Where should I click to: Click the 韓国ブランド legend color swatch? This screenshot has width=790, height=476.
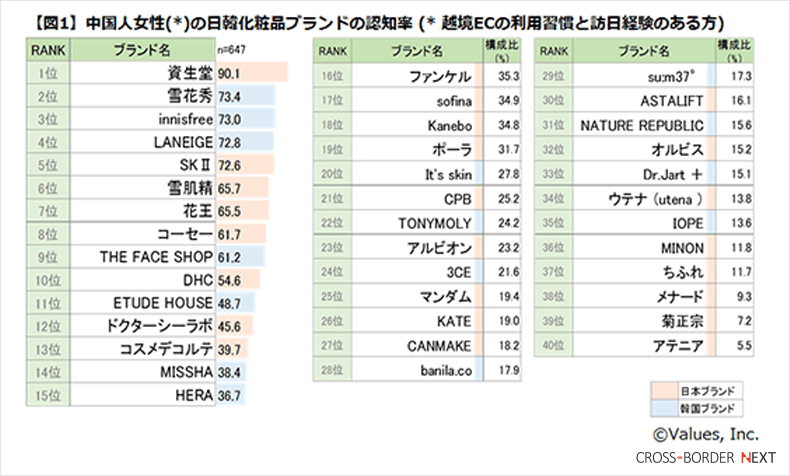click(664, 408)
